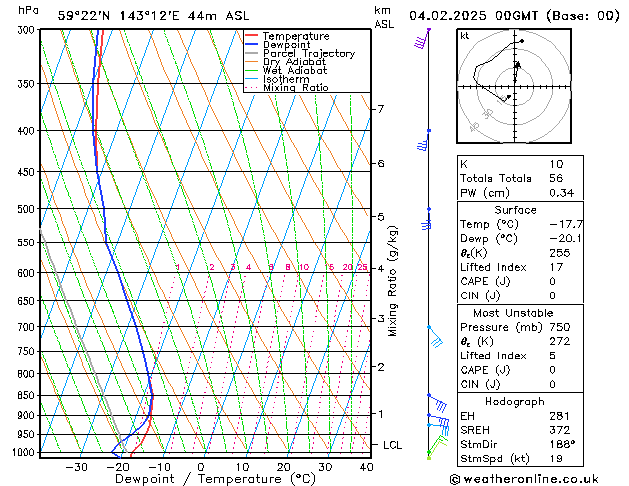Click the PW (cm) value 0.34
The height and width of the screenshot is (486, 629).
coord(562,193)
